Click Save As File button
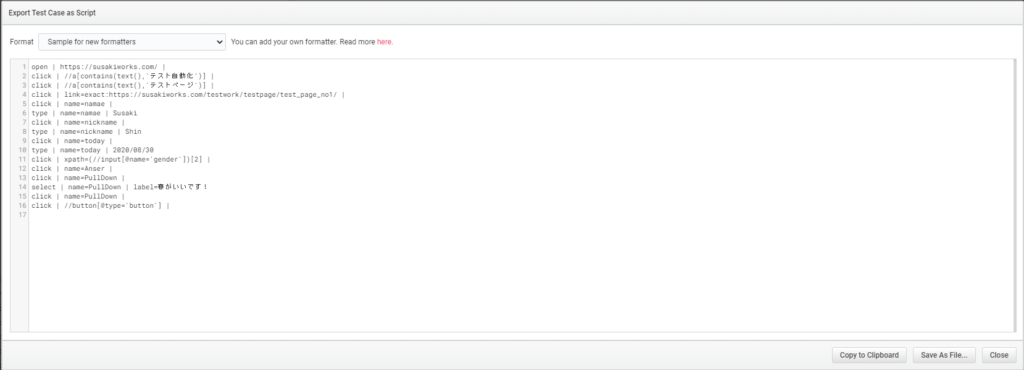Image resolution: width=1024 pixels, height=370 pixels. 944,355
